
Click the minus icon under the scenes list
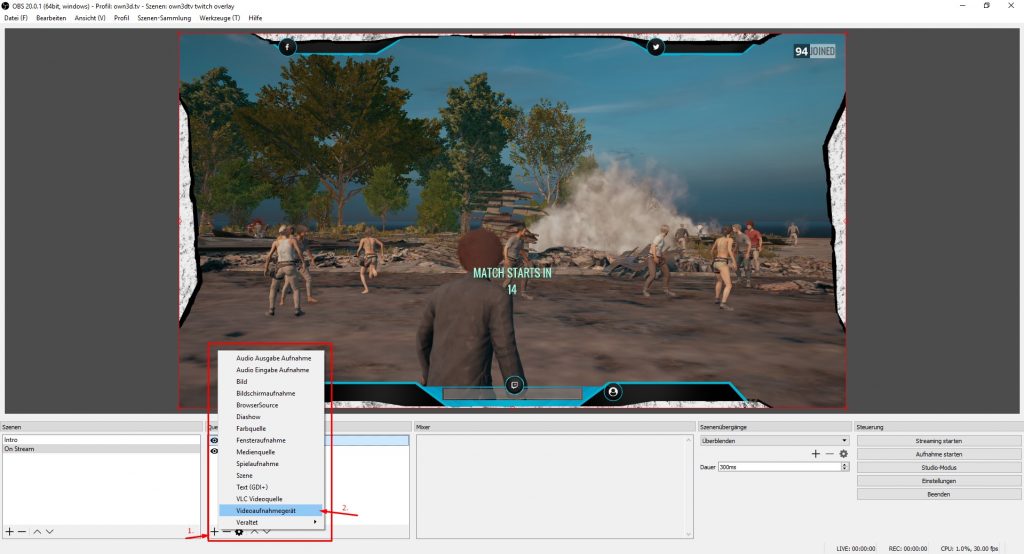point(22,531)
